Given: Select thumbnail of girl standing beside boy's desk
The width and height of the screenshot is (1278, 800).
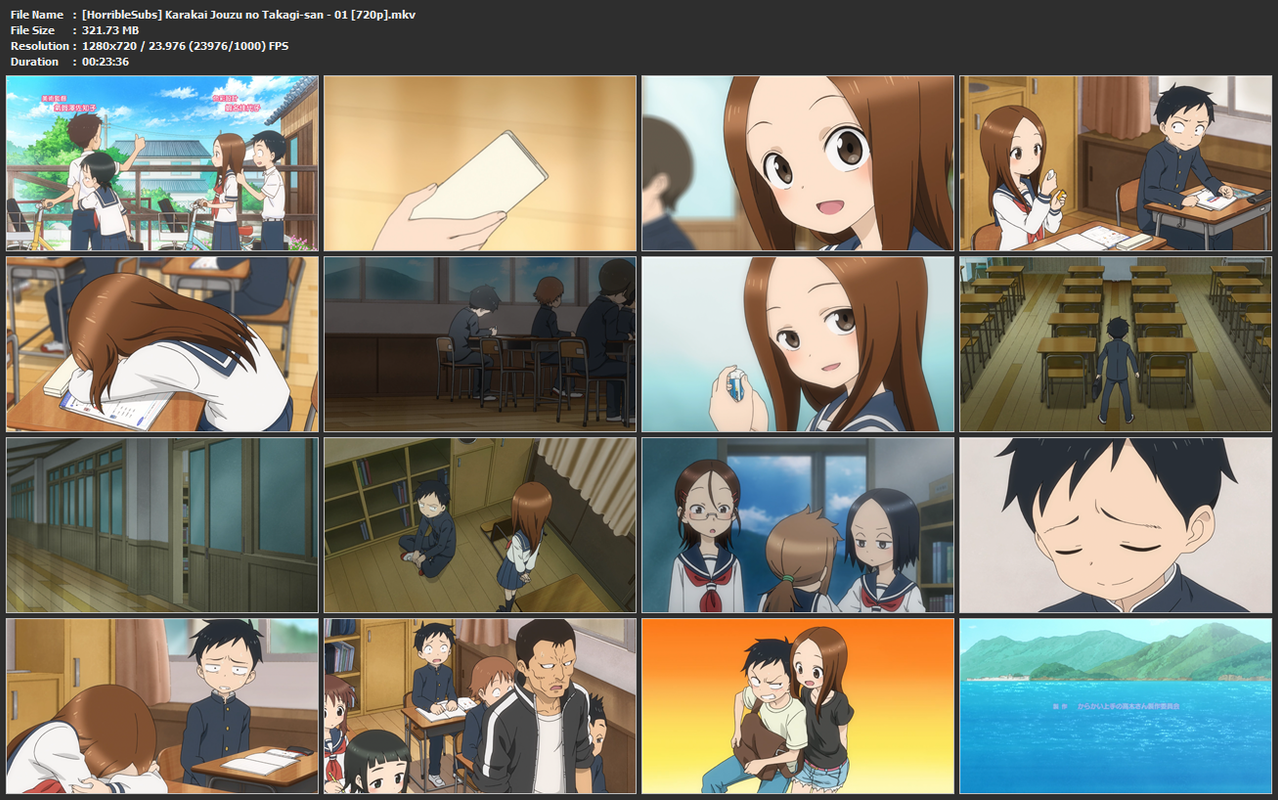Looking at the screenshot, I should point(1116,163).
